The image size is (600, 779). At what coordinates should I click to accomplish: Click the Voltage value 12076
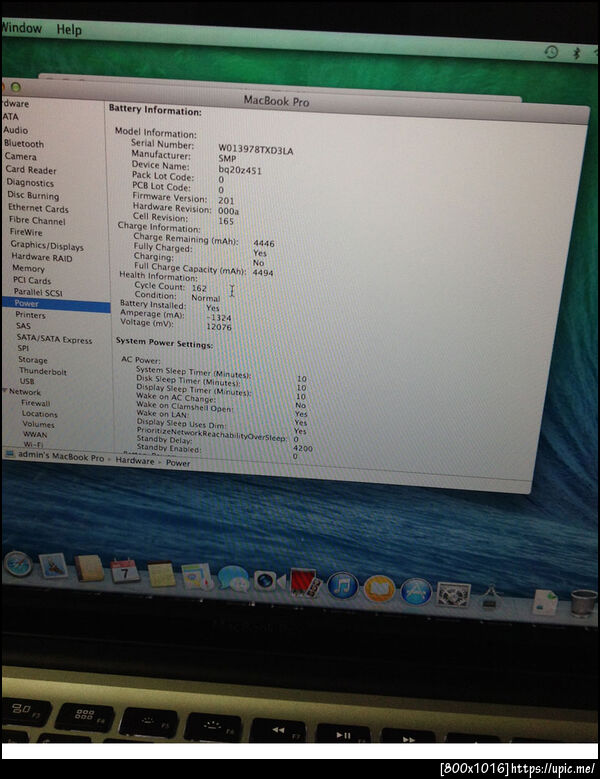219,326
